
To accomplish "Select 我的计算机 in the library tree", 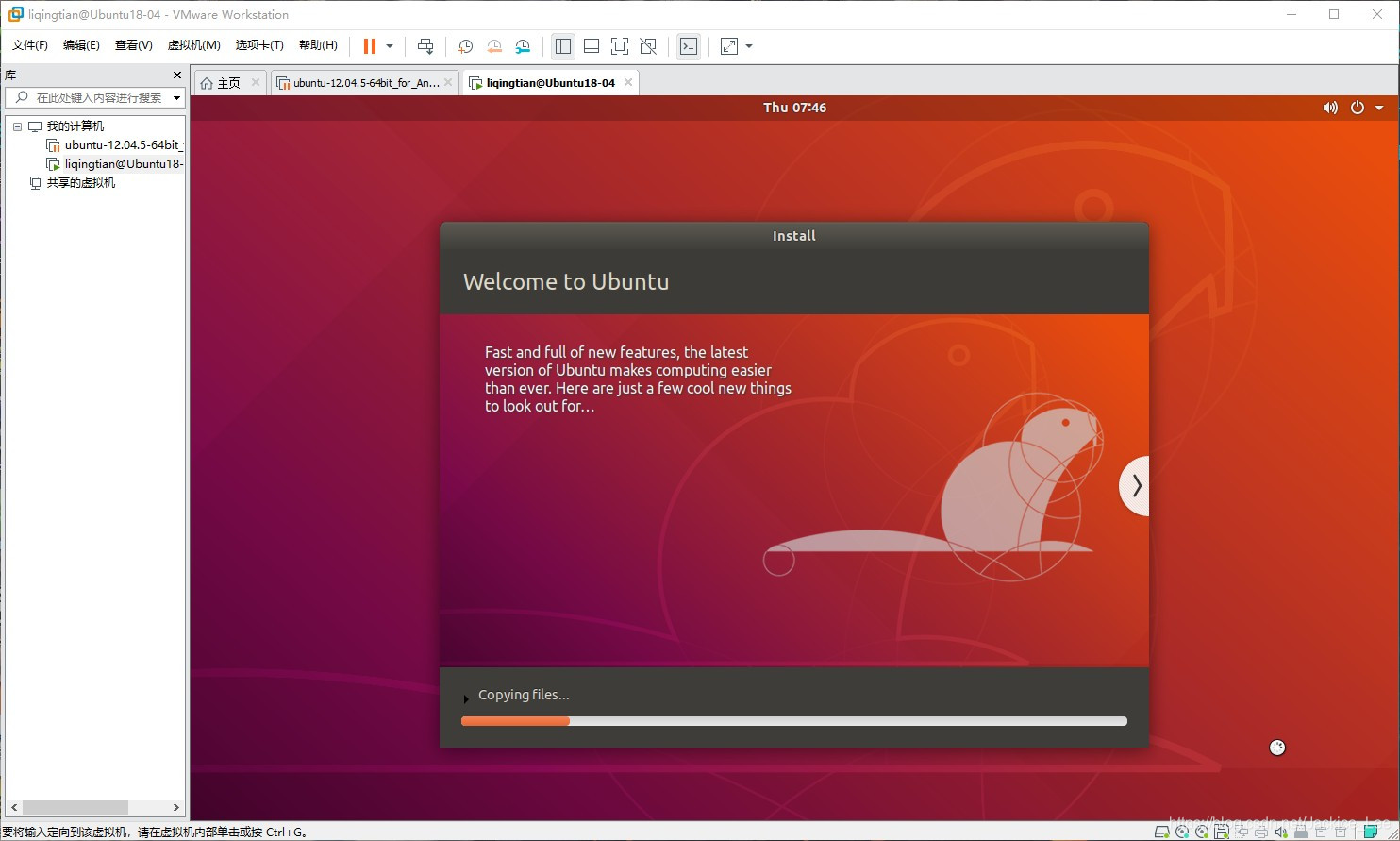I will 75,126.
